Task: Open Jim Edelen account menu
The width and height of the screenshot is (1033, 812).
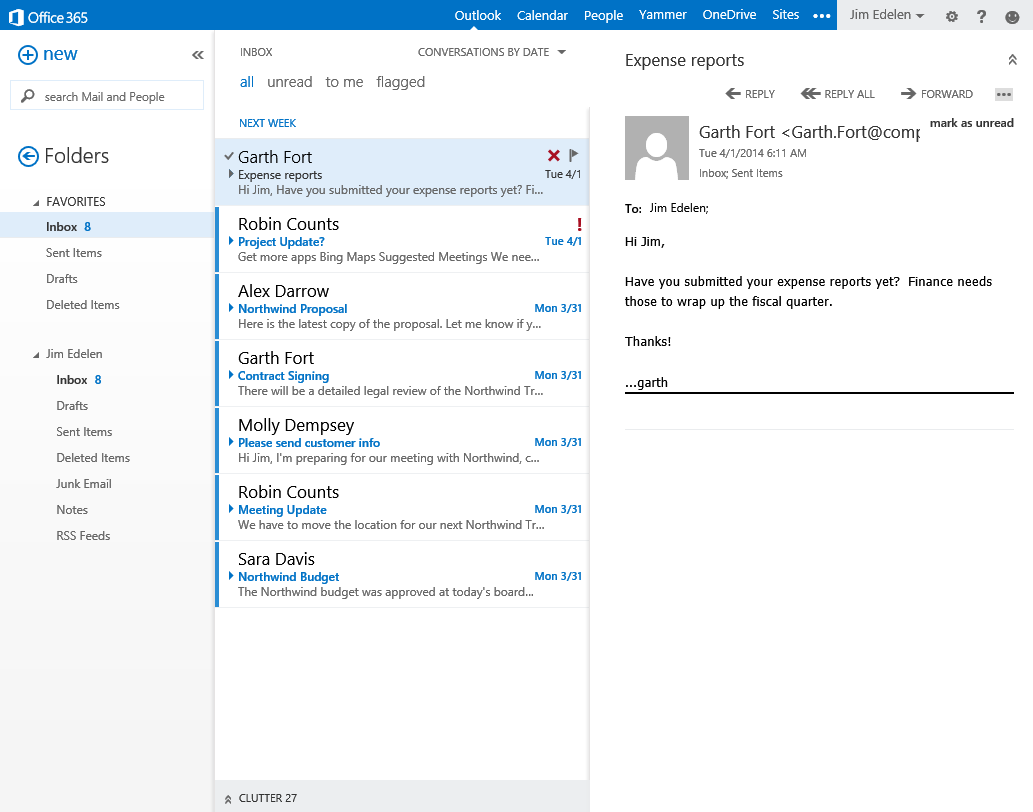Action: 886,16
